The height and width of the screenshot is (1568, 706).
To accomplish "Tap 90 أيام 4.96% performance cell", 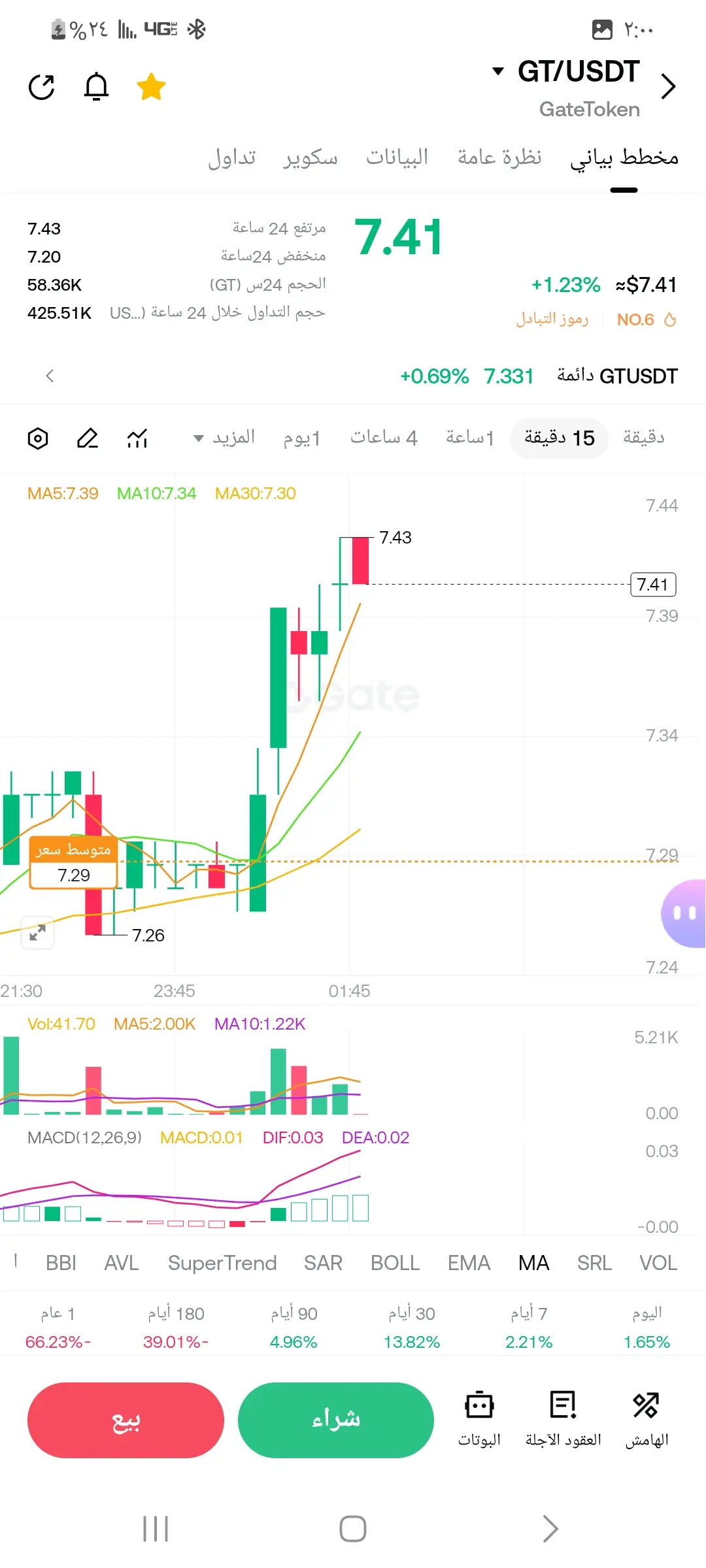I will (x=294, y=1328).
